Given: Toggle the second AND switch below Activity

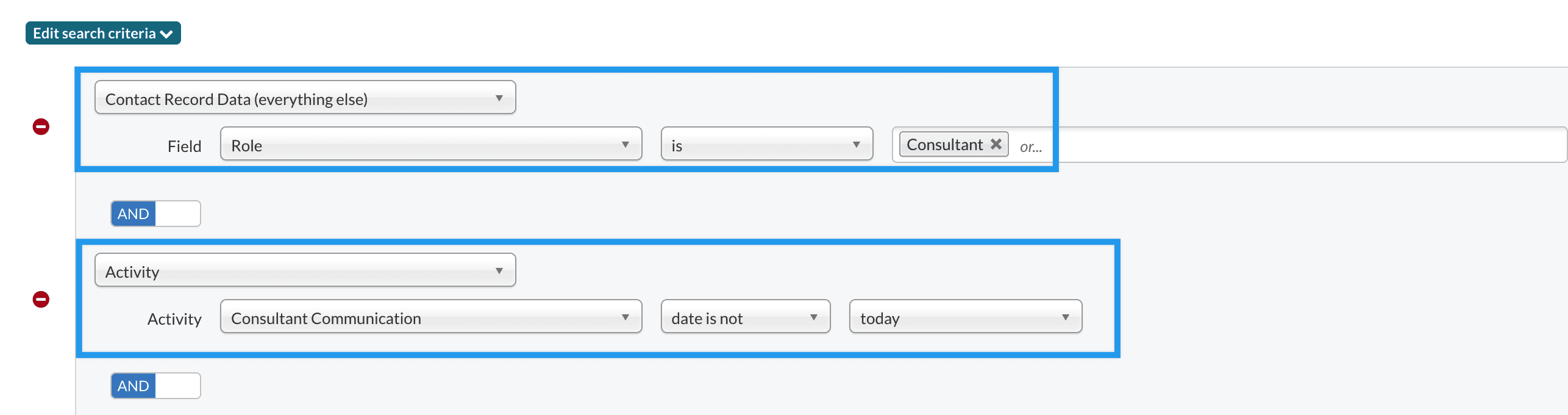Looking at the screenshot, I should 155,386.
